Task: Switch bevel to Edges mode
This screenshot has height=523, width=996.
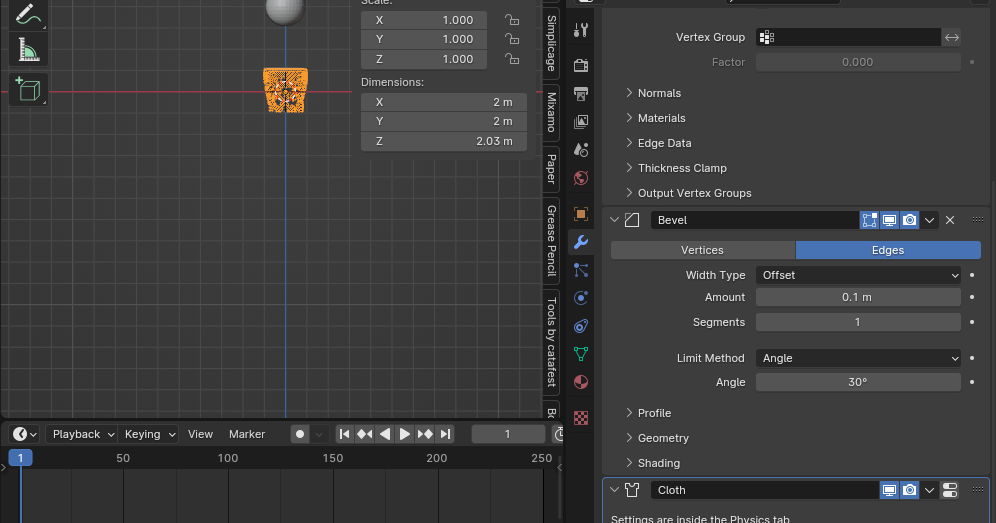Action: (x=888, y=250)
